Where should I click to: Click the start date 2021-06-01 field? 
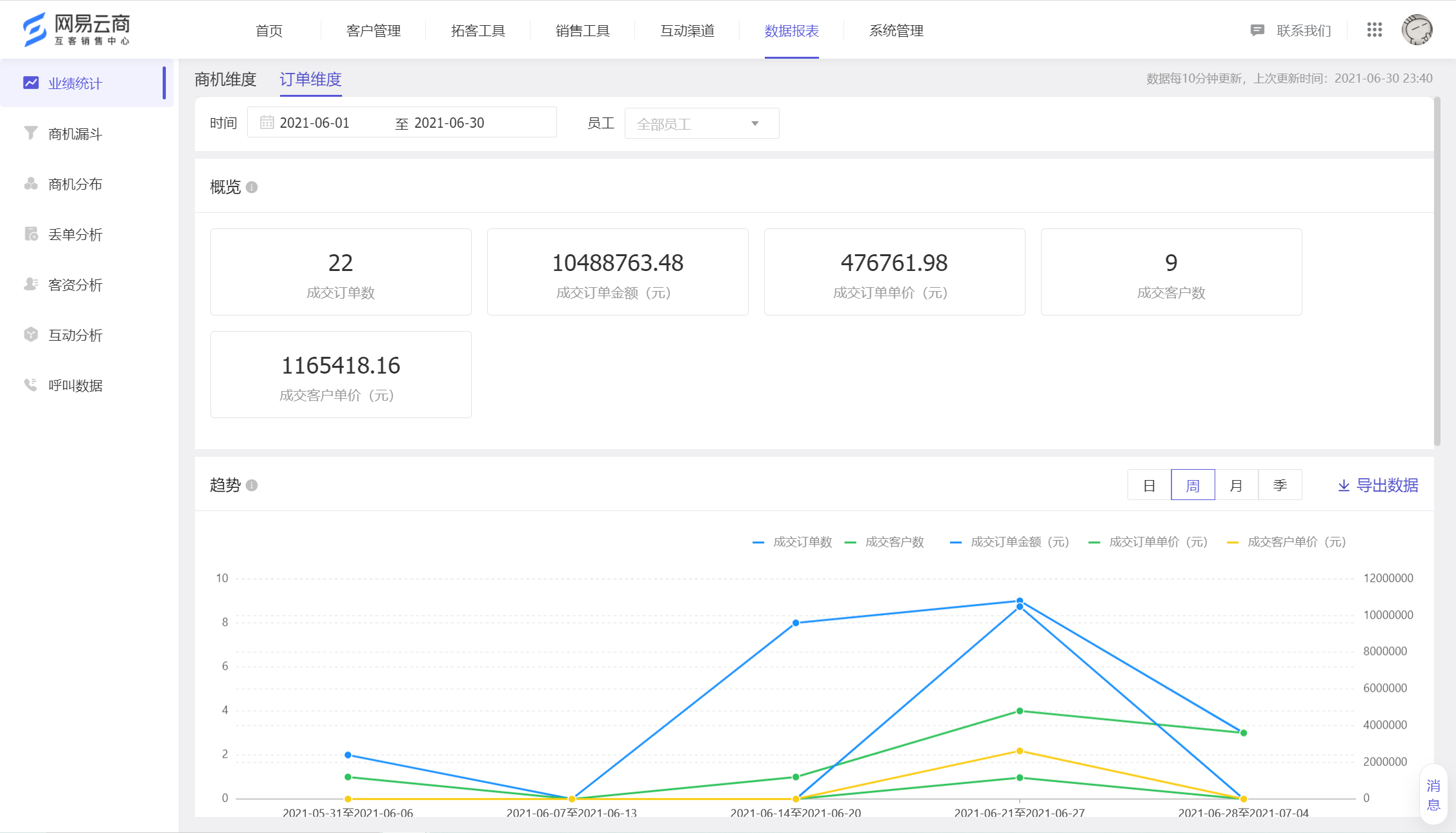[314, 123]
